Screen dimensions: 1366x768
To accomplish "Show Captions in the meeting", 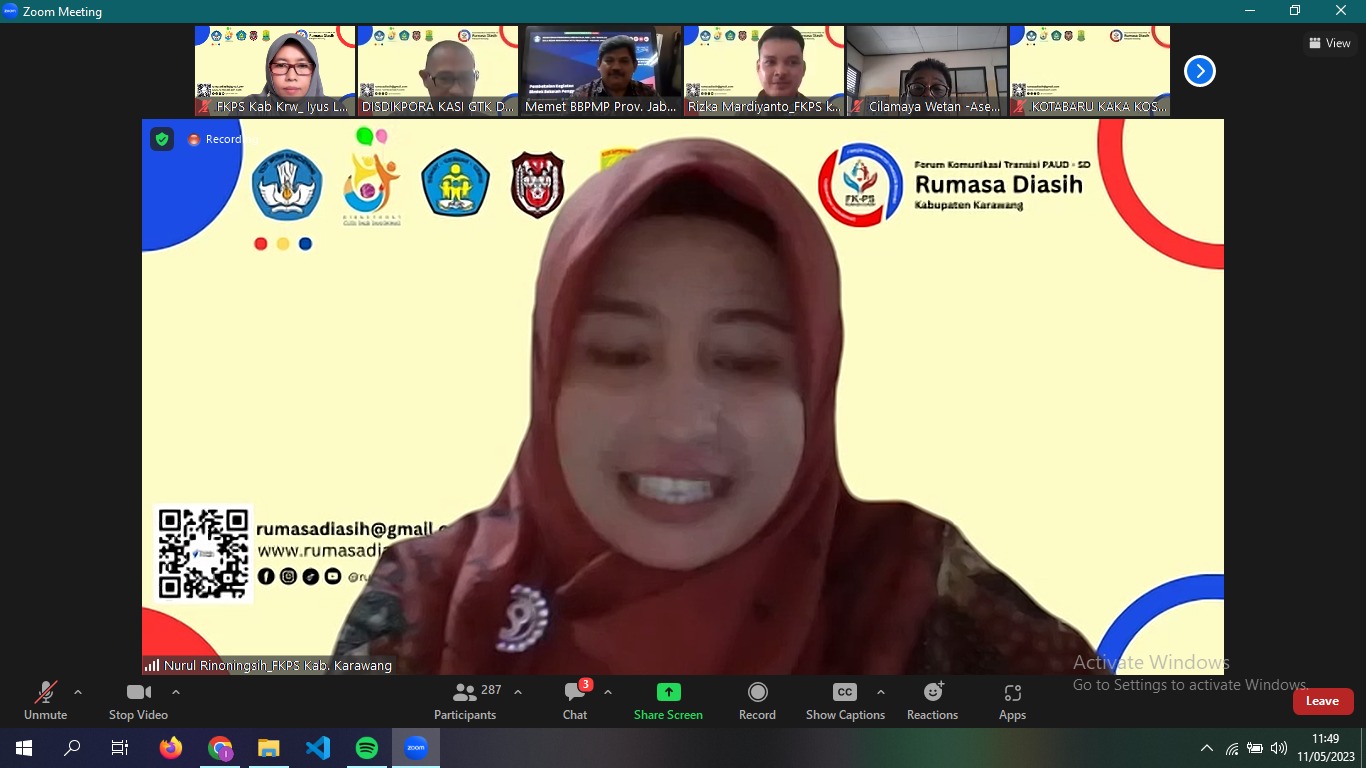I will (x=845, y=701).
